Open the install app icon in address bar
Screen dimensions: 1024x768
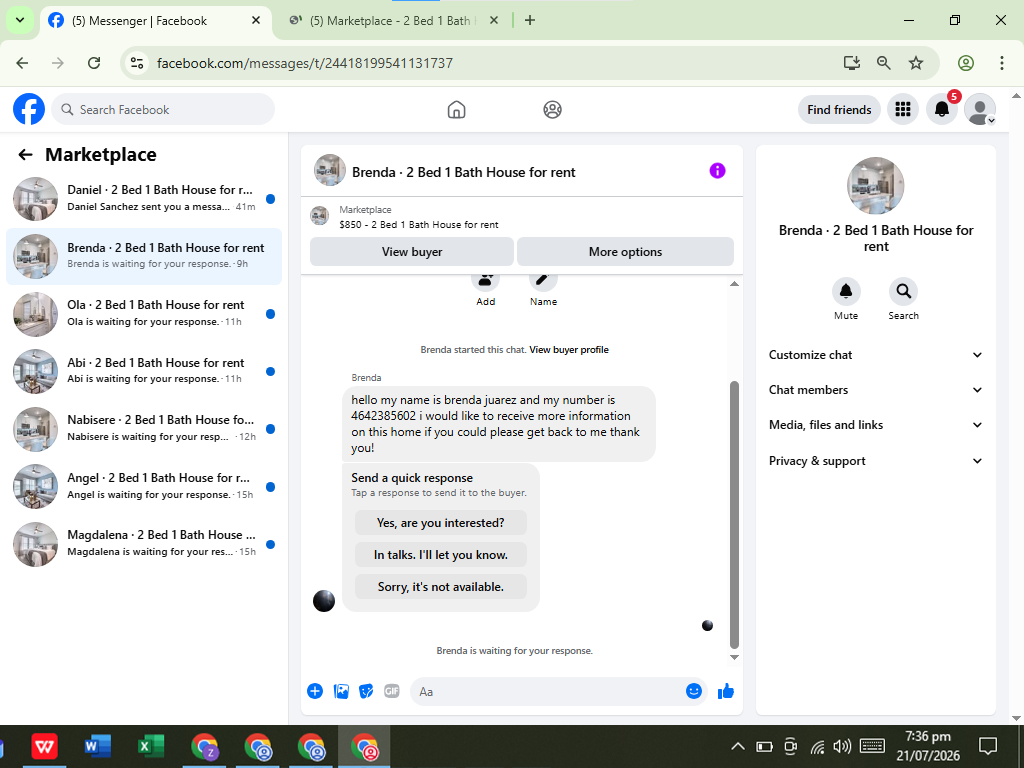[852, 63]
